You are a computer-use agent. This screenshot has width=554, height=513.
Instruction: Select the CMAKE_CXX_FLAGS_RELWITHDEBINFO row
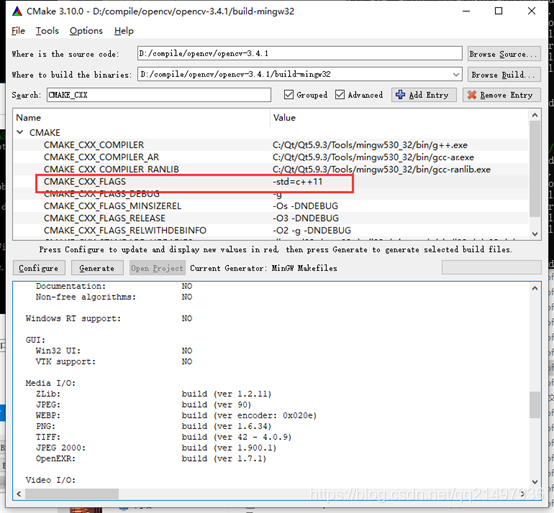pyautogui.click(x=270, y=230)
